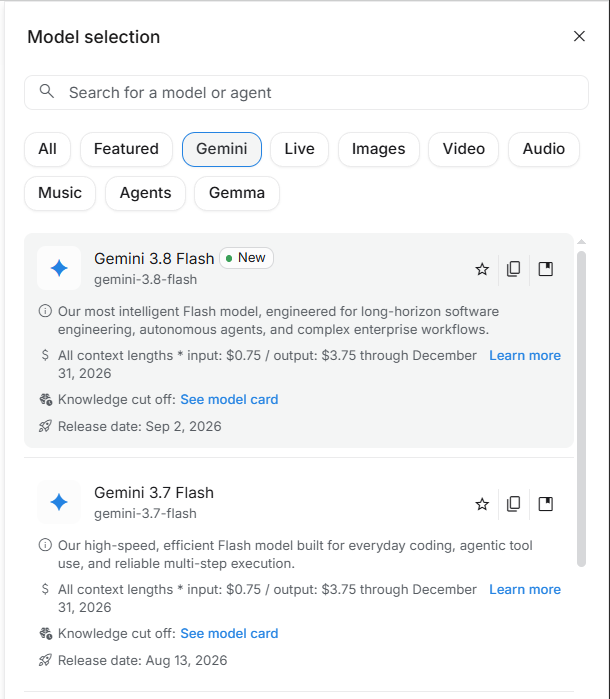Select the Gemini filter chip
Screen dimensions: 610x699
pyautogui.click(x=222, y=149)
